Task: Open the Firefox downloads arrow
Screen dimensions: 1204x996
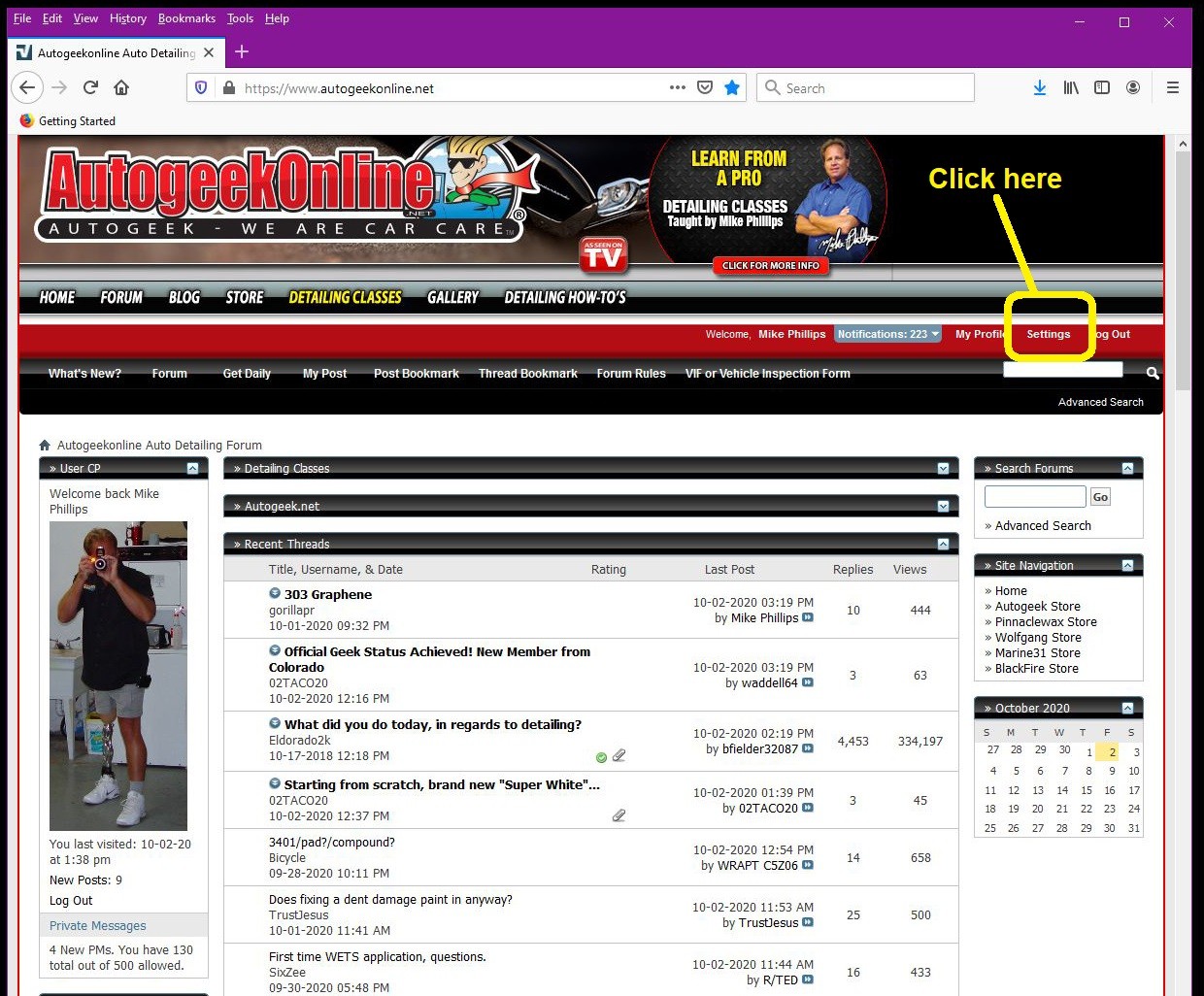Action: coord(1040,87)
